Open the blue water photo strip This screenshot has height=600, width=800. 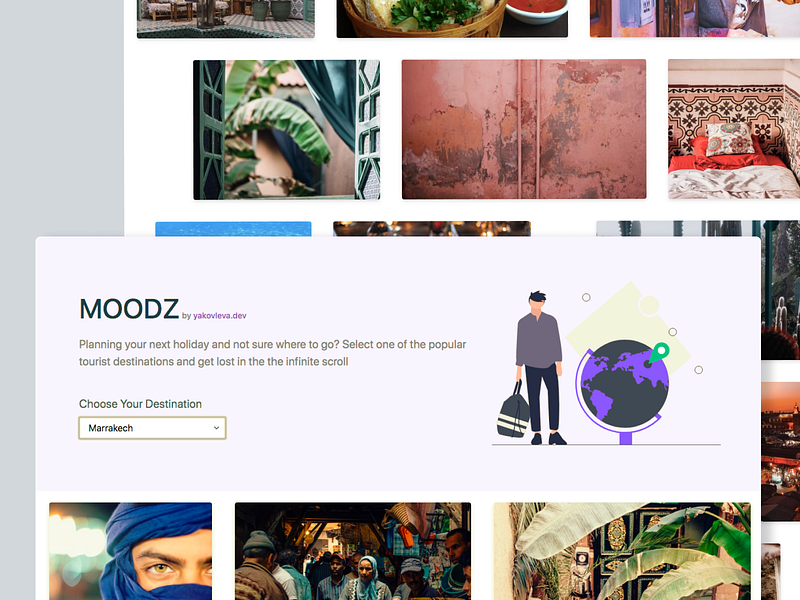[233, 229]
